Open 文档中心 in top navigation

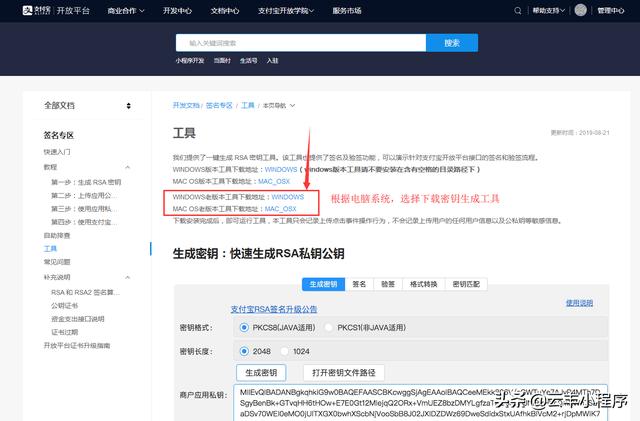[x=225, y=11]
